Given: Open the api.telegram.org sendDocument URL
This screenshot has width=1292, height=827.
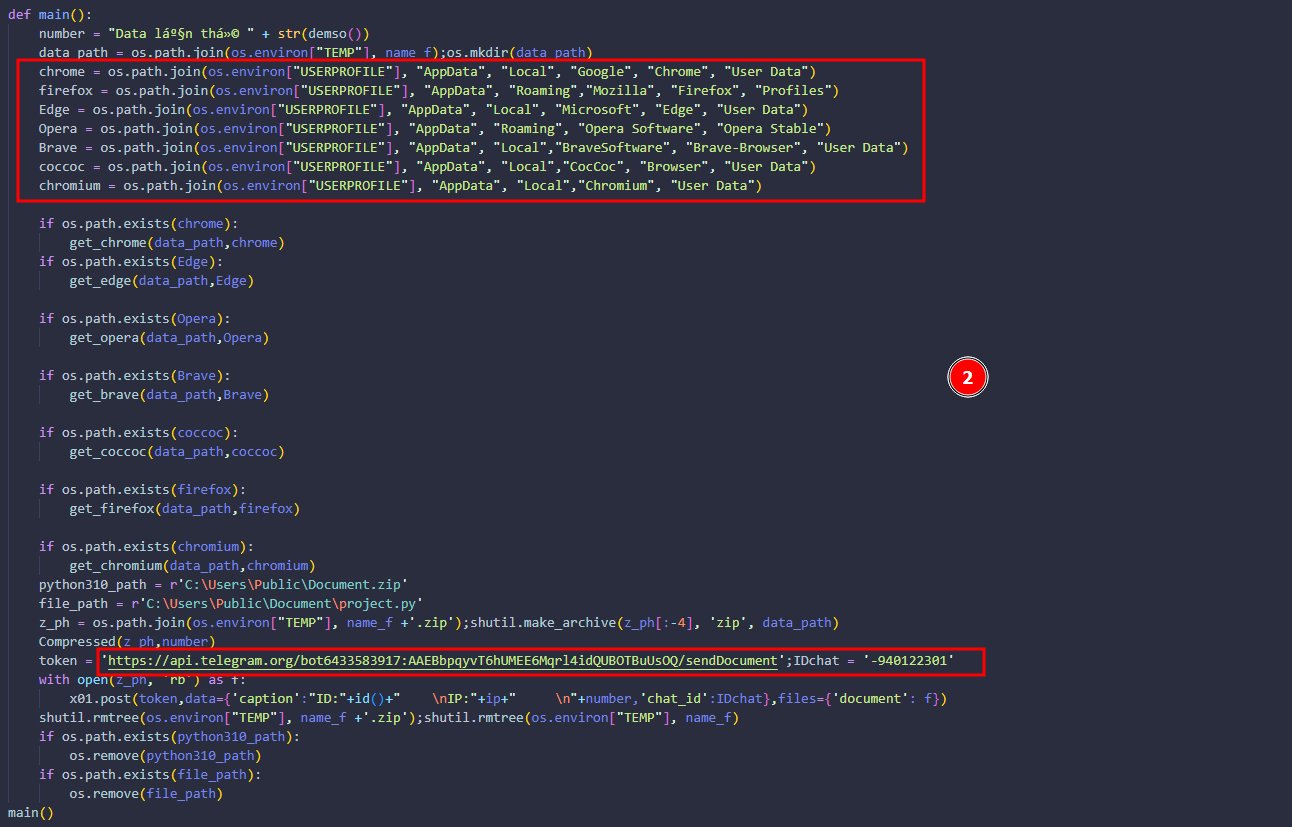Looking at the screenshot, I should (x=442, y=661).
